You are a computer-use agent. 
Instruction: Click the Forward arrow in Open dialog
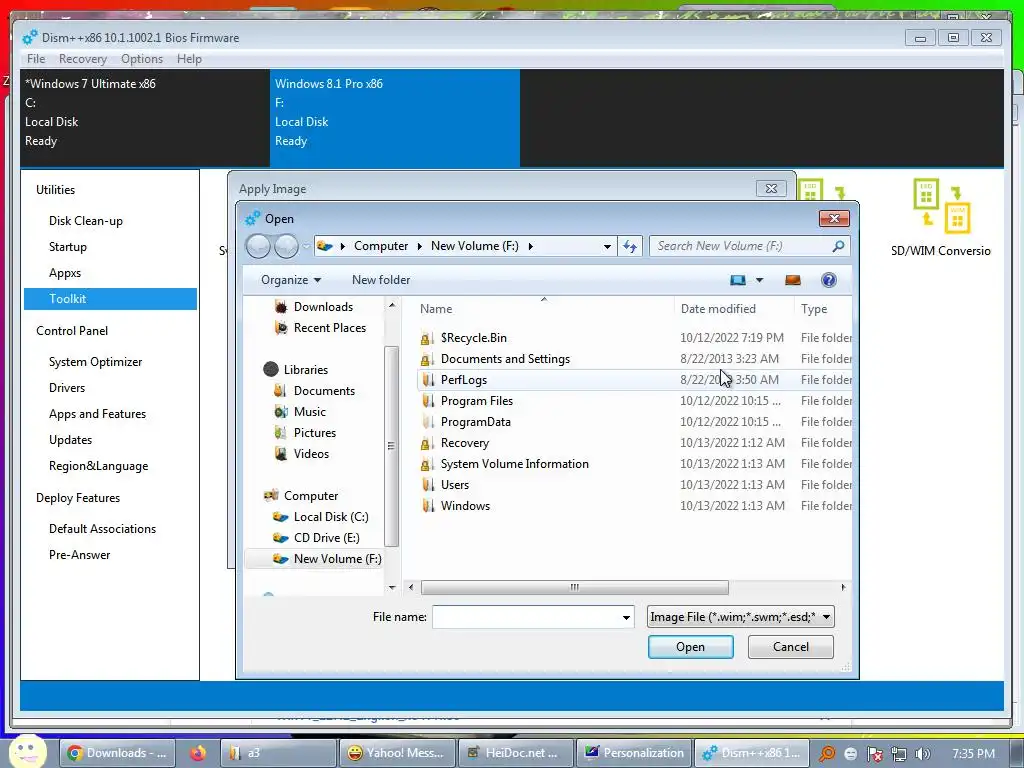tap(286, 246)
